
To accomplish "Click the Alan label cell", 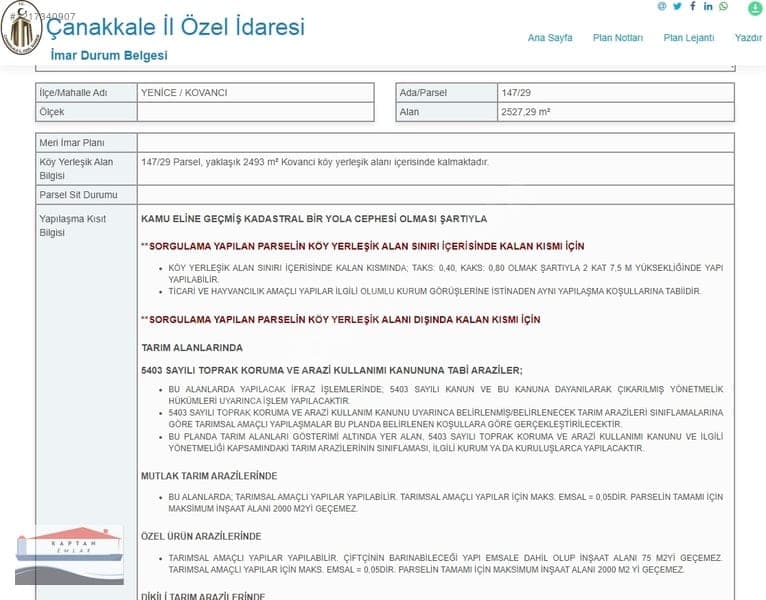I will (447, 112).
